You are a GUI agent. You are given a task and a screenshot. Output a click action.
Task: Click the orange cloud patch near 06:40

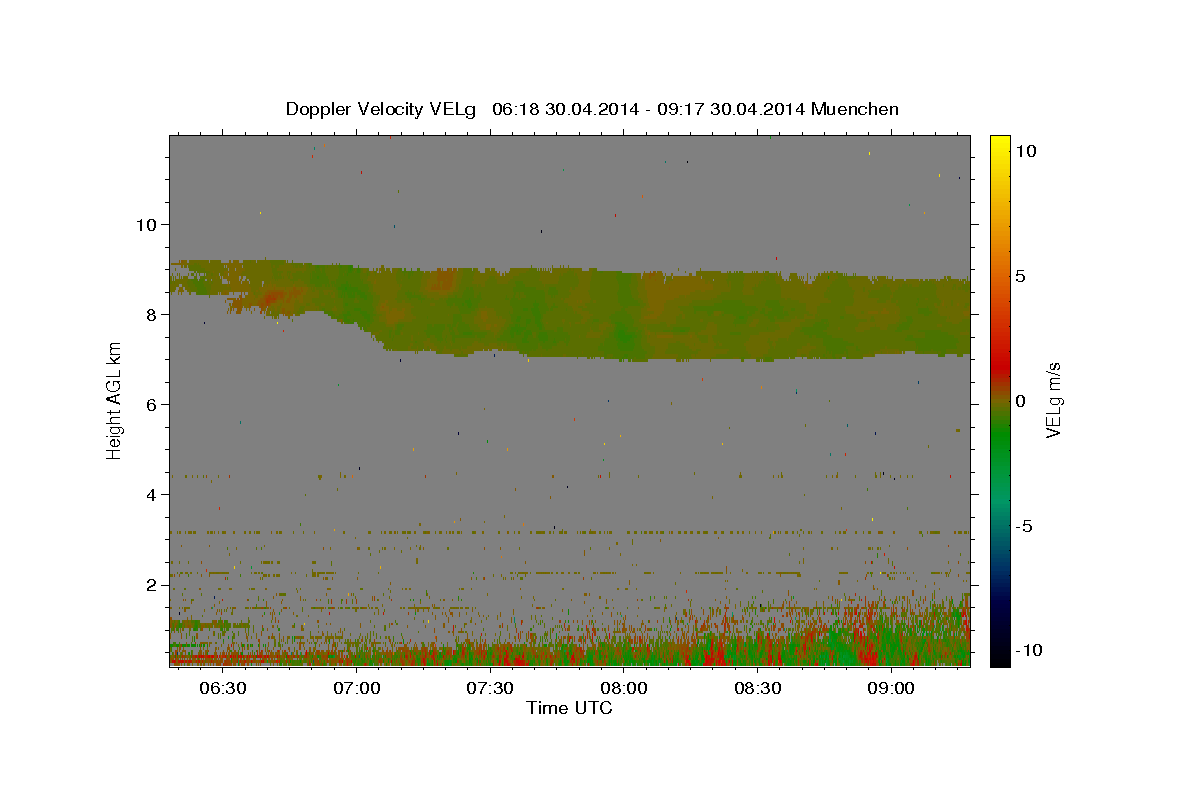coord(272,296)
